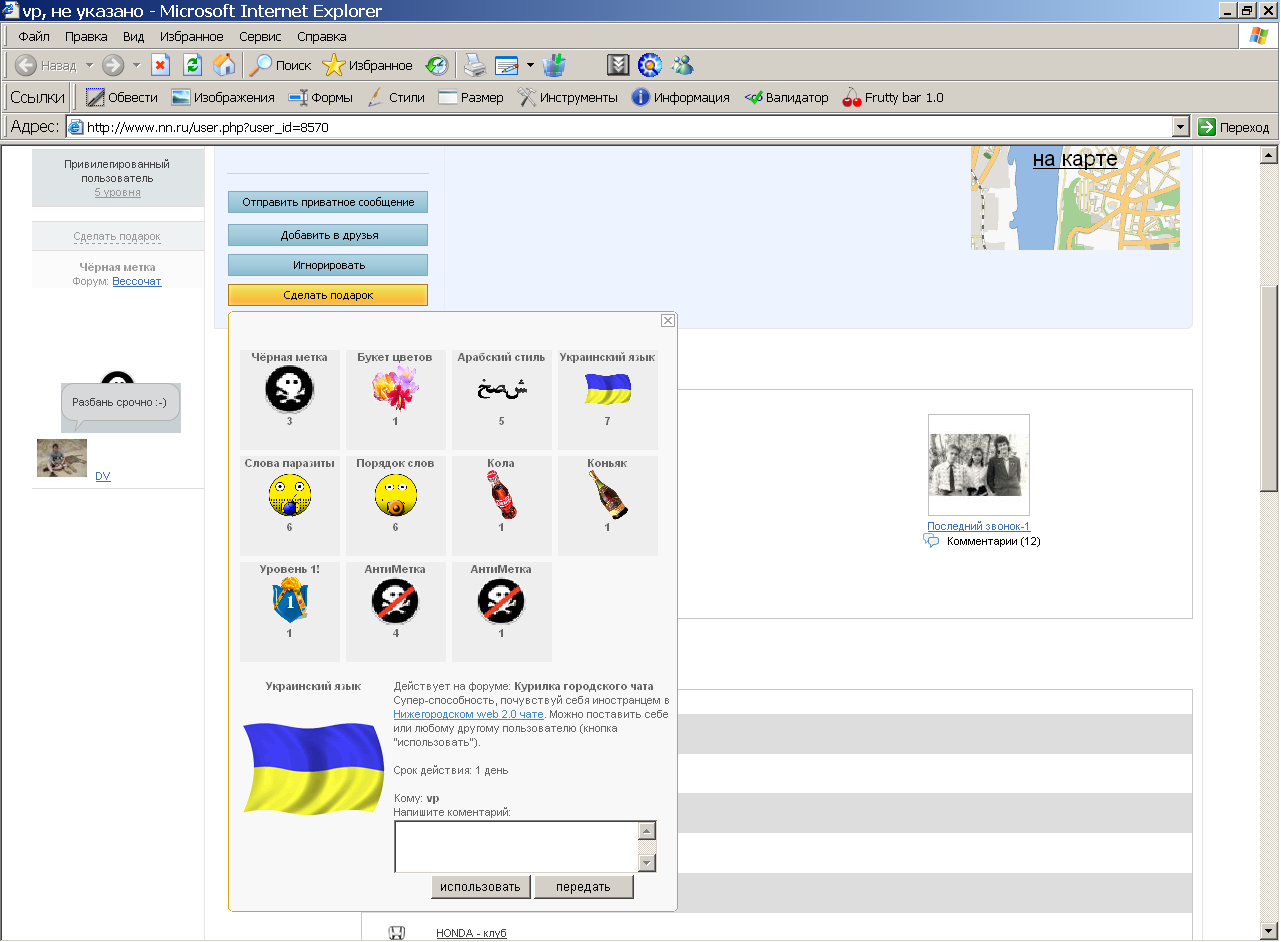
Task: Select the Коньяк bottle gift
Action: click(x=607, y=494)
